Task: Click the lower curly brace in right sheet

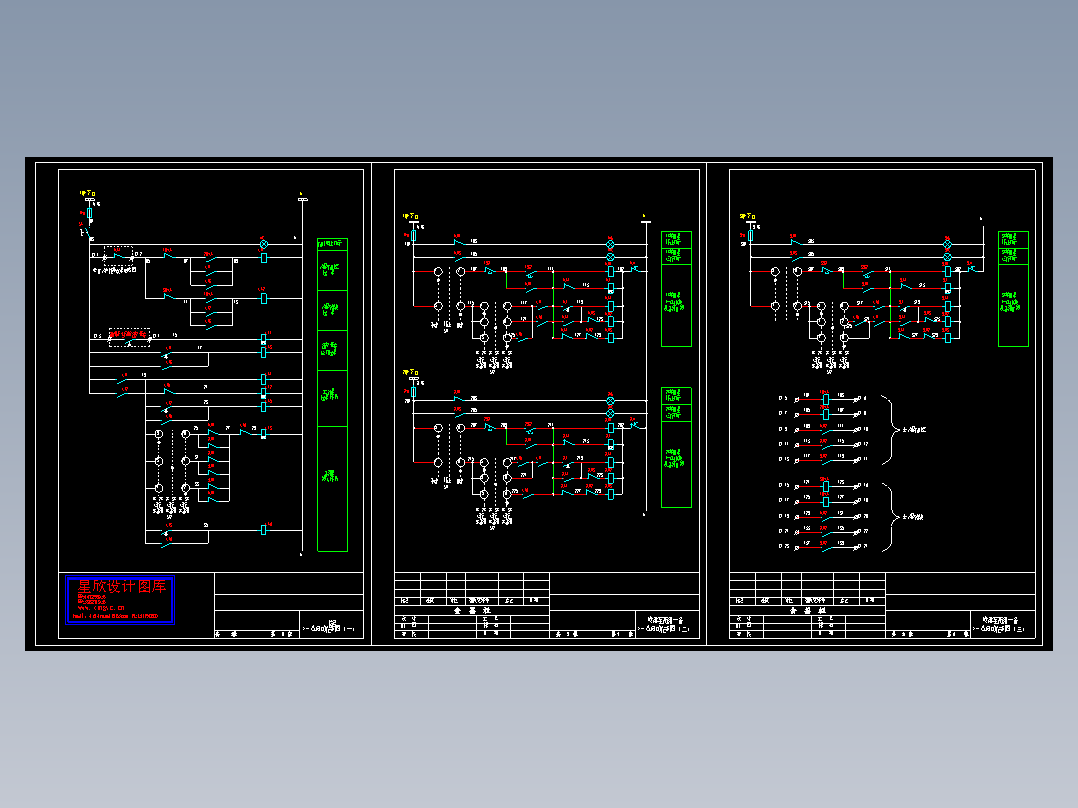Action: [890, 517]
